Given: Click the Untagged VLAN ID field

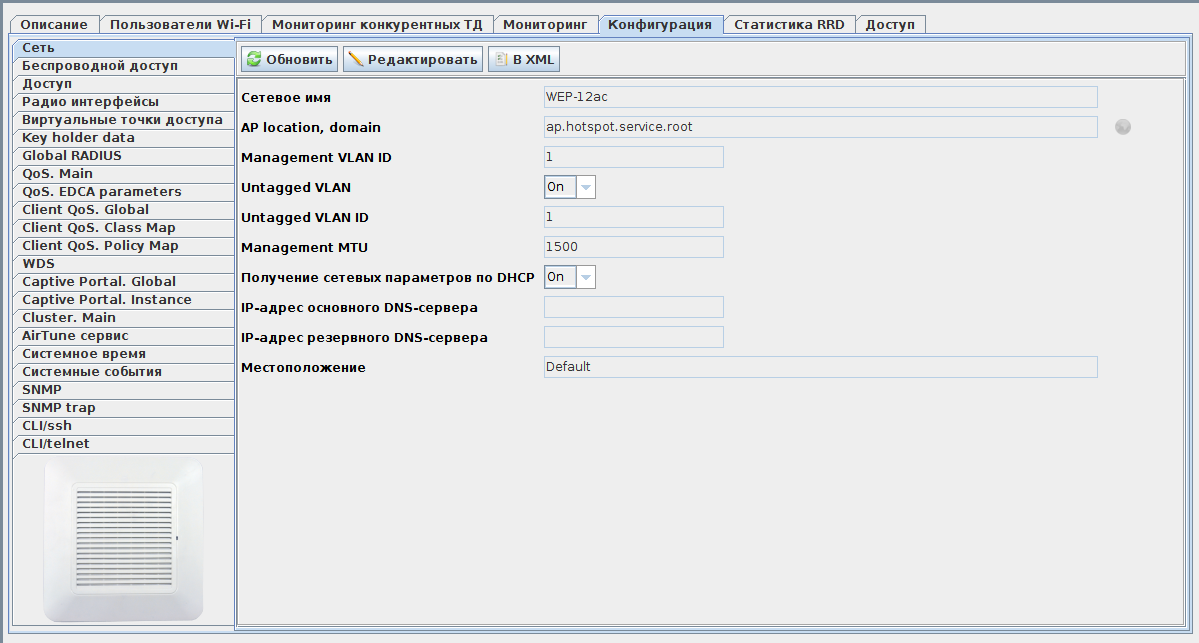Looking at the screenshot, I should [633, 217].
